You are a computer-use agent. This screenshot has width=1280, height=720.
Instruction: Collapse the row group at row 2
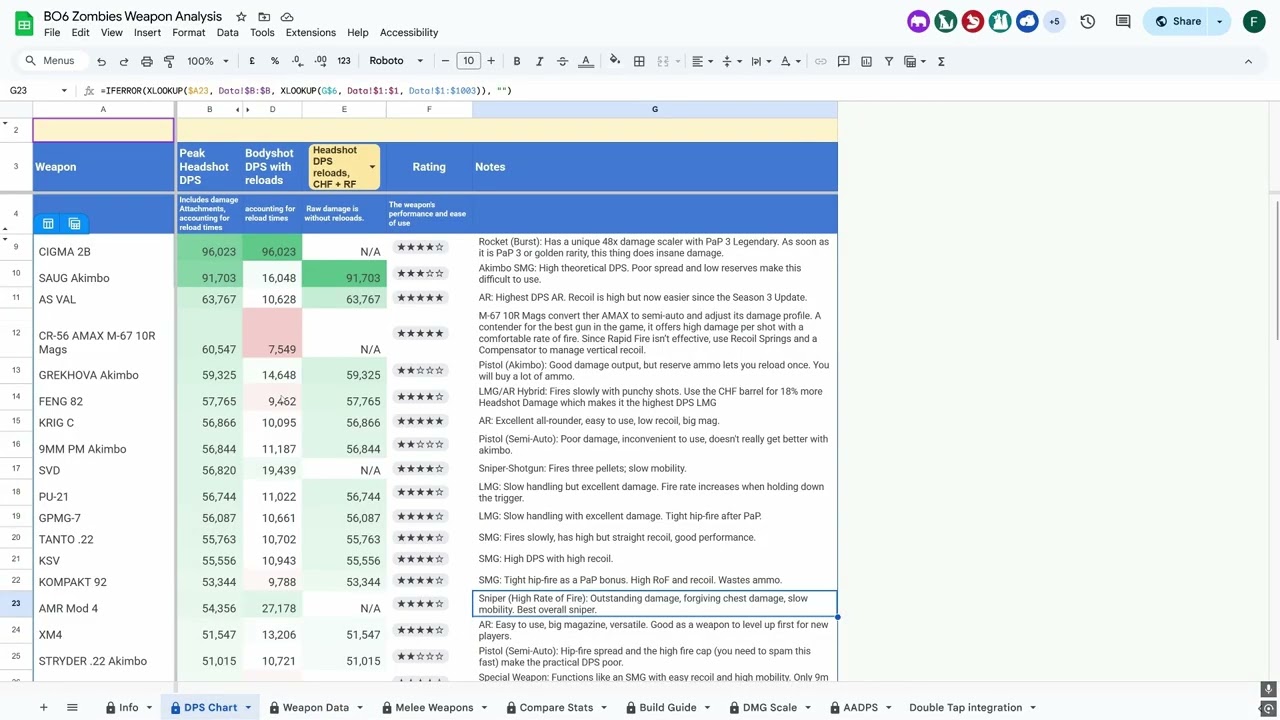pos(5,123)
